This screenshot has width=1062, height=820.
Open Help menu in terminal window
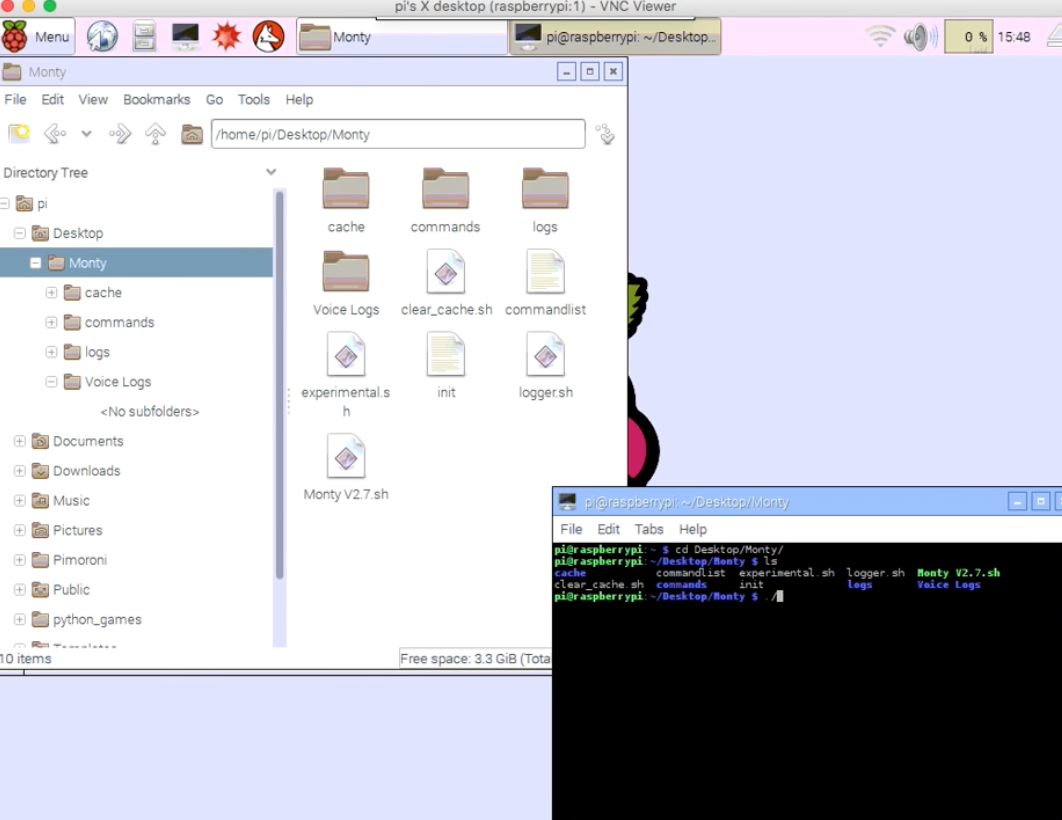693,530
